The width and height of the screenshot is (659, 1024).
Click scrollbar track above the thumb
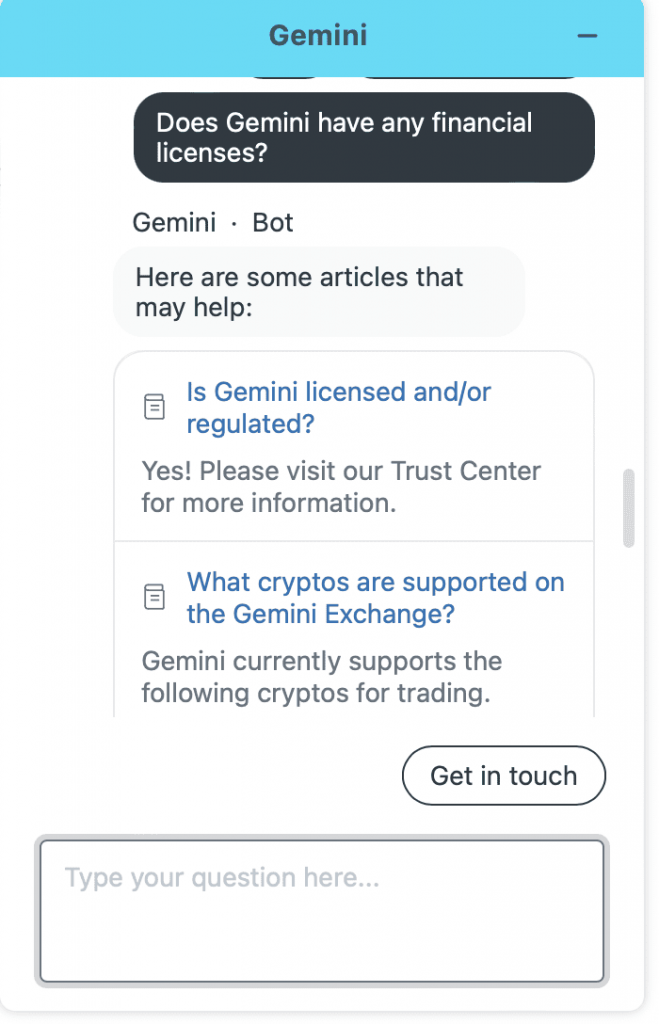[628, 274]
